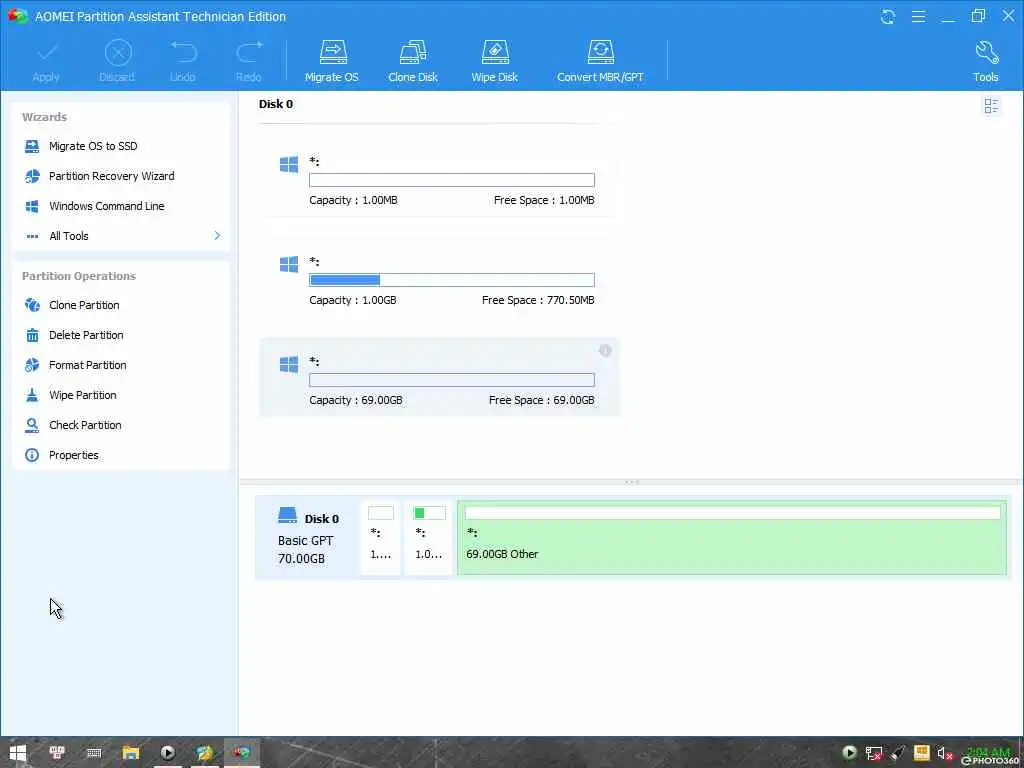Click the refresh icon in title bar
This screenshot has height=768, width=1024.
tap(888, 17)
